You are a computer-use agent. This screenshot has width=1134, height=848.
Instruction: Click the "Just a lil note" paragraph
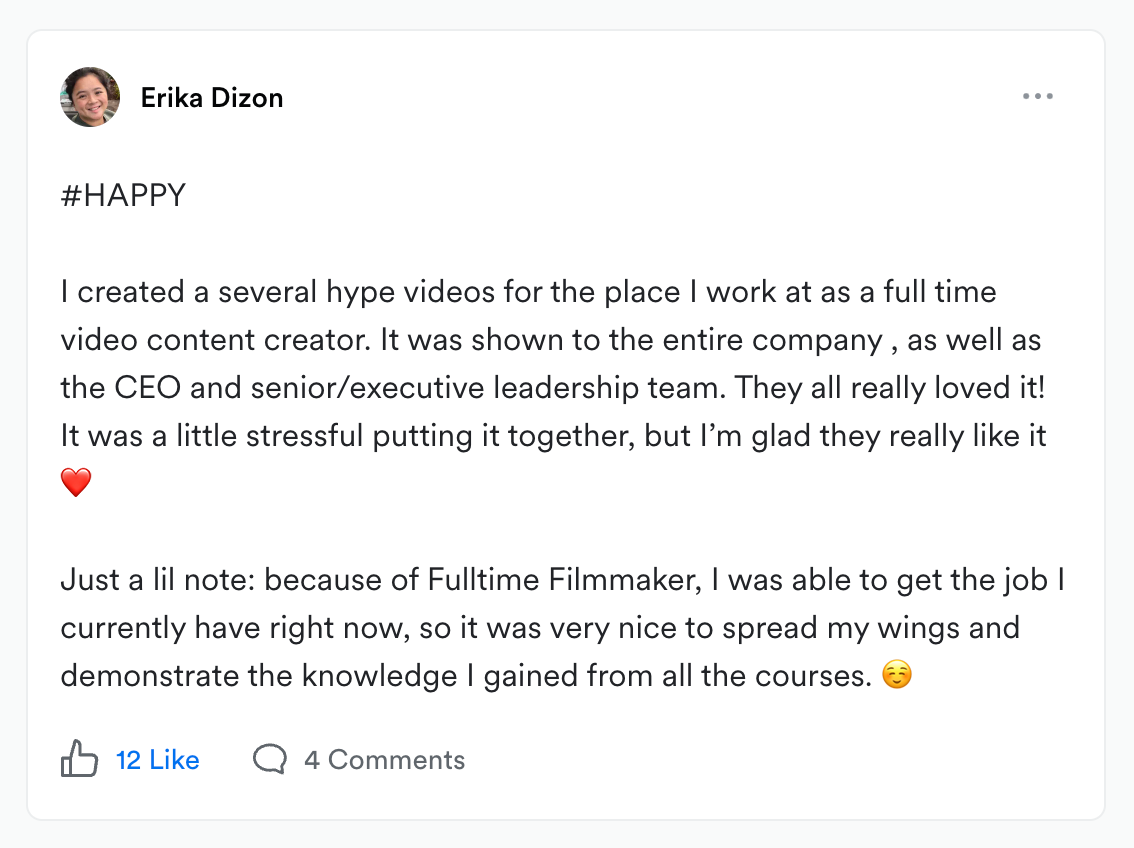click(x=563, y=628)
